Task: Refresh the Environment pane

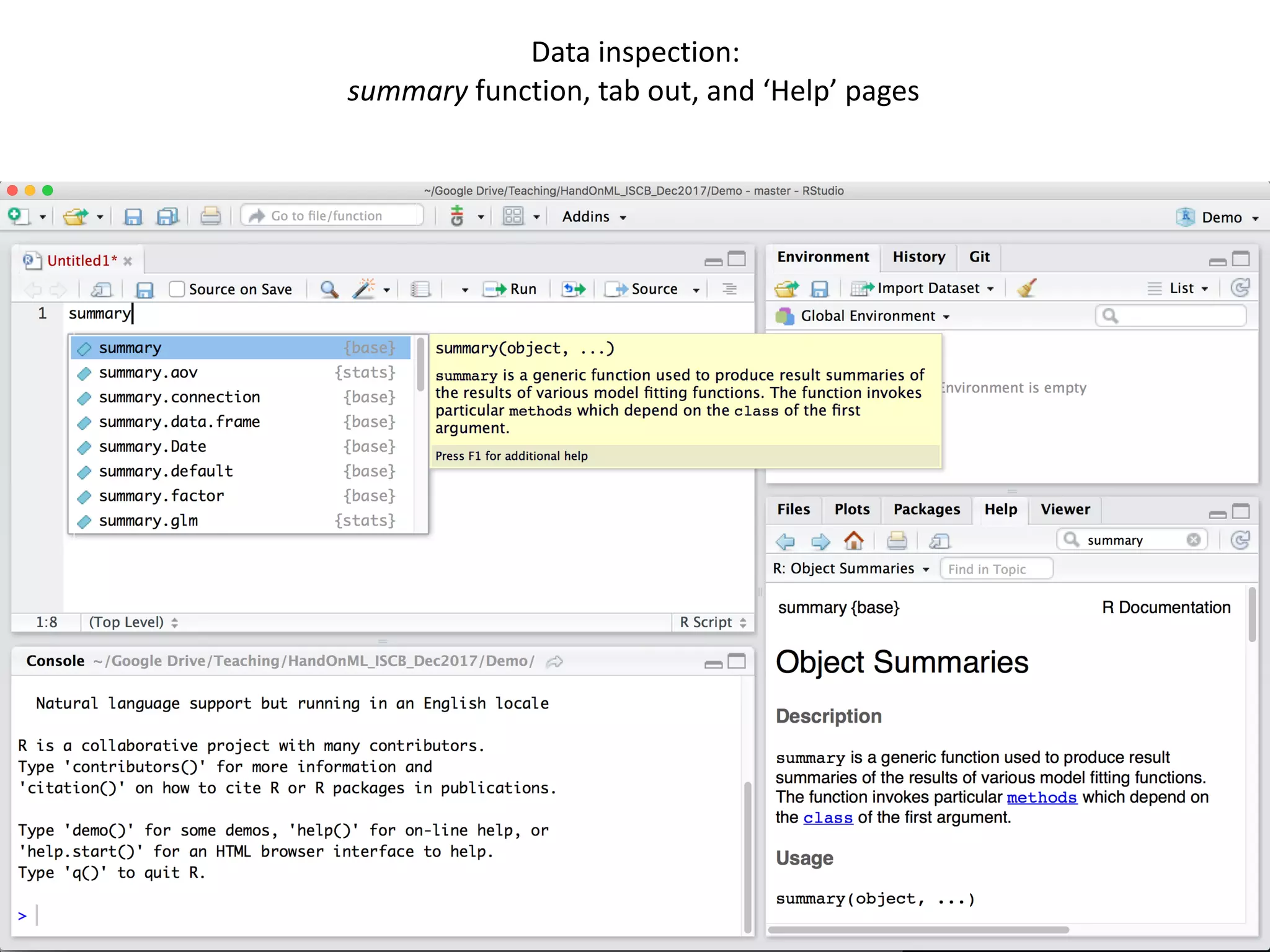Action: [x=1240, y=288]
